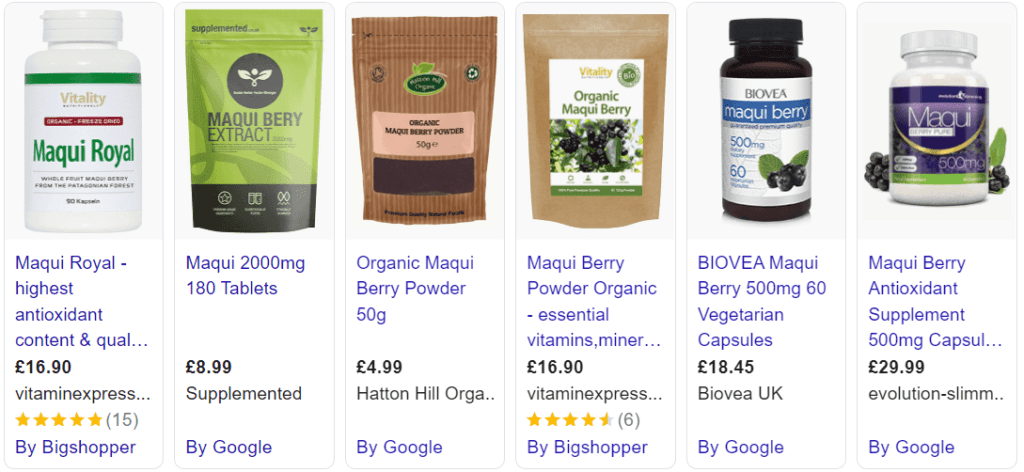
Task: Click the 'Maqui 2000mg 180 Tablets' link
Action: click(245, 275)
